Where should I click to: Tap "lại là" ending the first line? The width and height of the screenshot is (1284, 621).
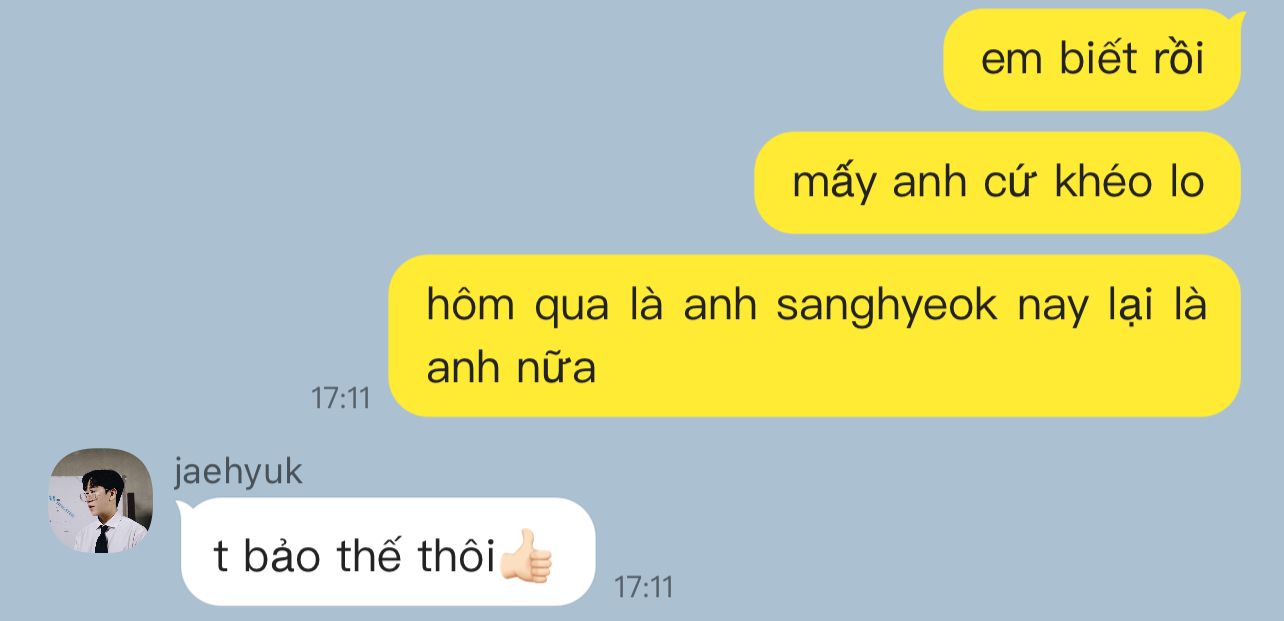[x=1158, y=306]
